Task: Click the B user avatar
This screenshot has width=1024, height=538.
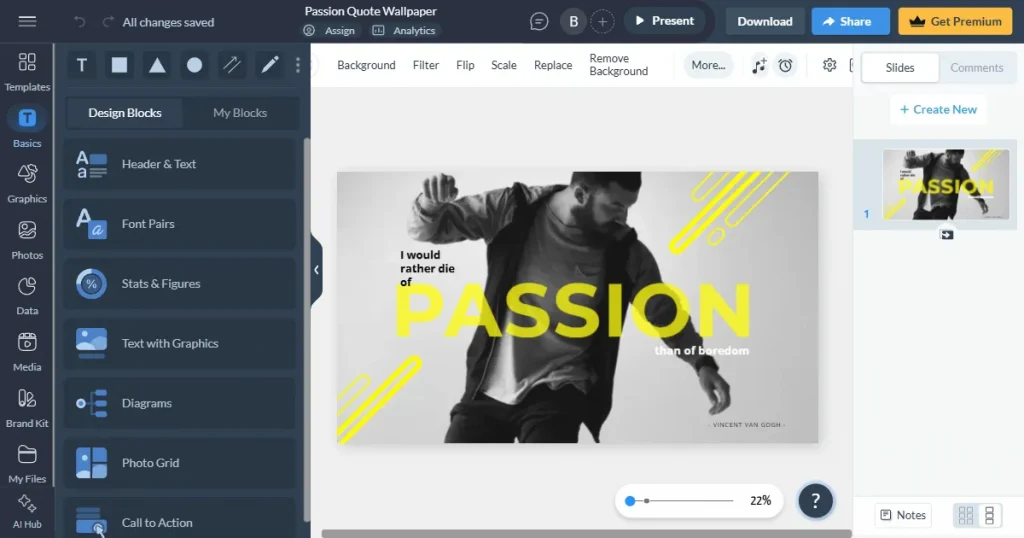Action: click(573, 22)
